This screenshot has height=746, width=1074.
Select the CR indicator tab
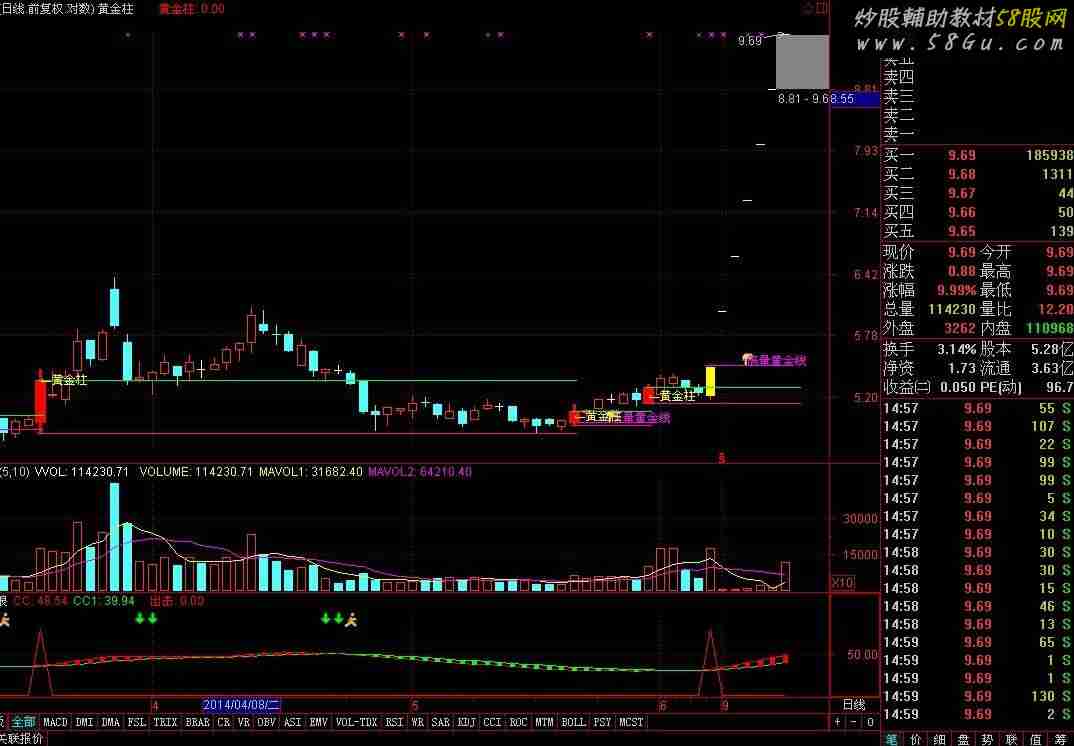point(224,722)
